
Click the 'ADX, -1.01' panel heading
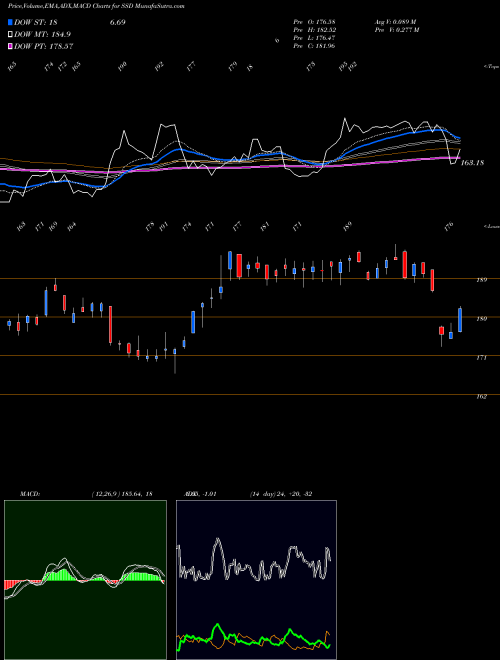(x=200, y=494)
